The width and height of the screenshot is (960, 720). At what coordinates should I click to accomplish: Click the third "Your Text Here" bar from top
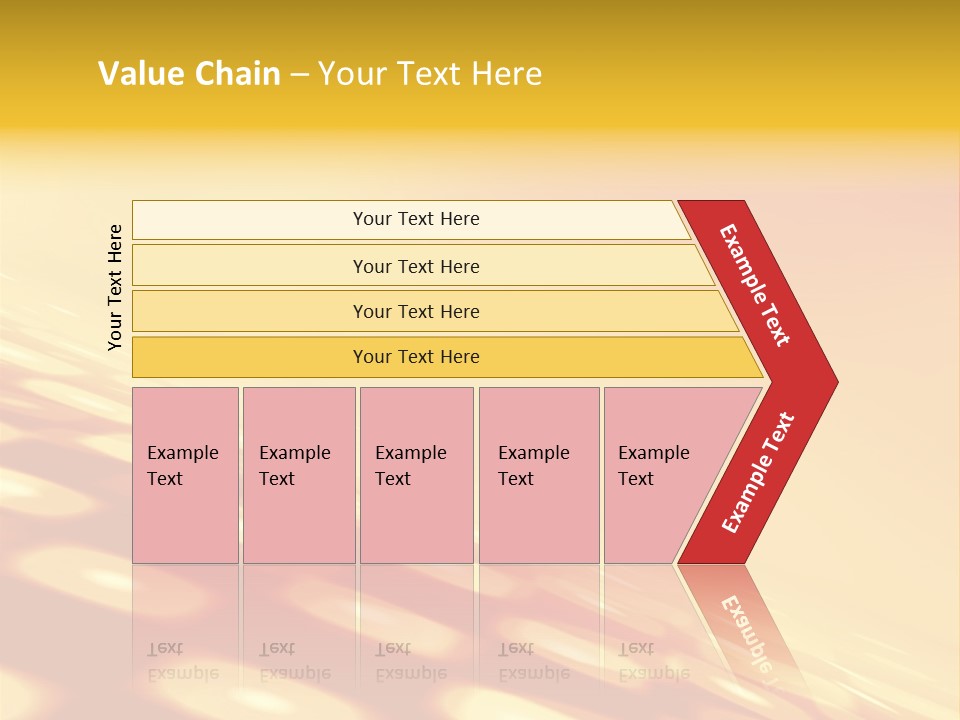pos(416,311)
